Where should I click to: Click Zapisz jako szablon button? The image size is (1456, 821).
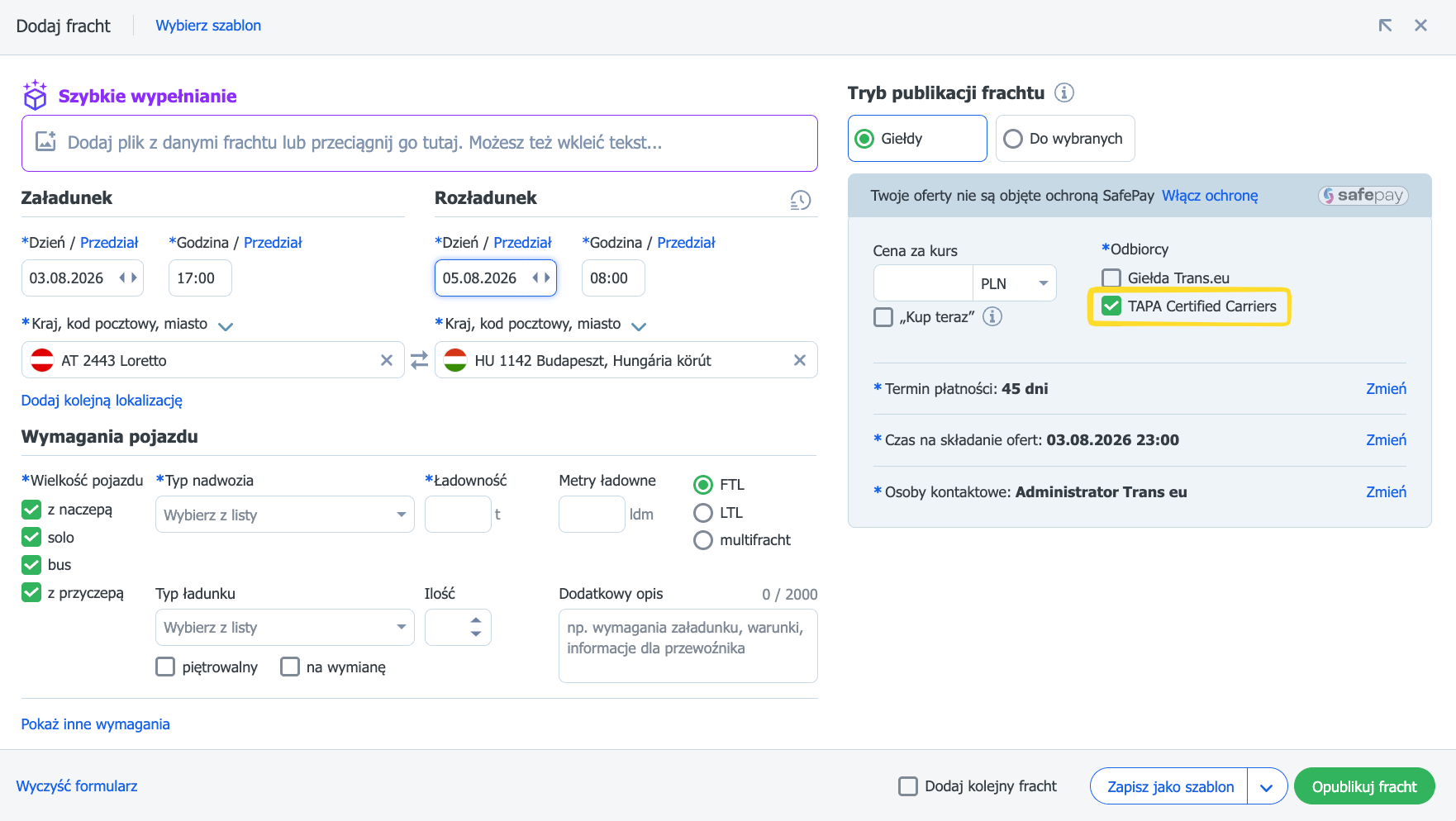[x=1170, y=787]
